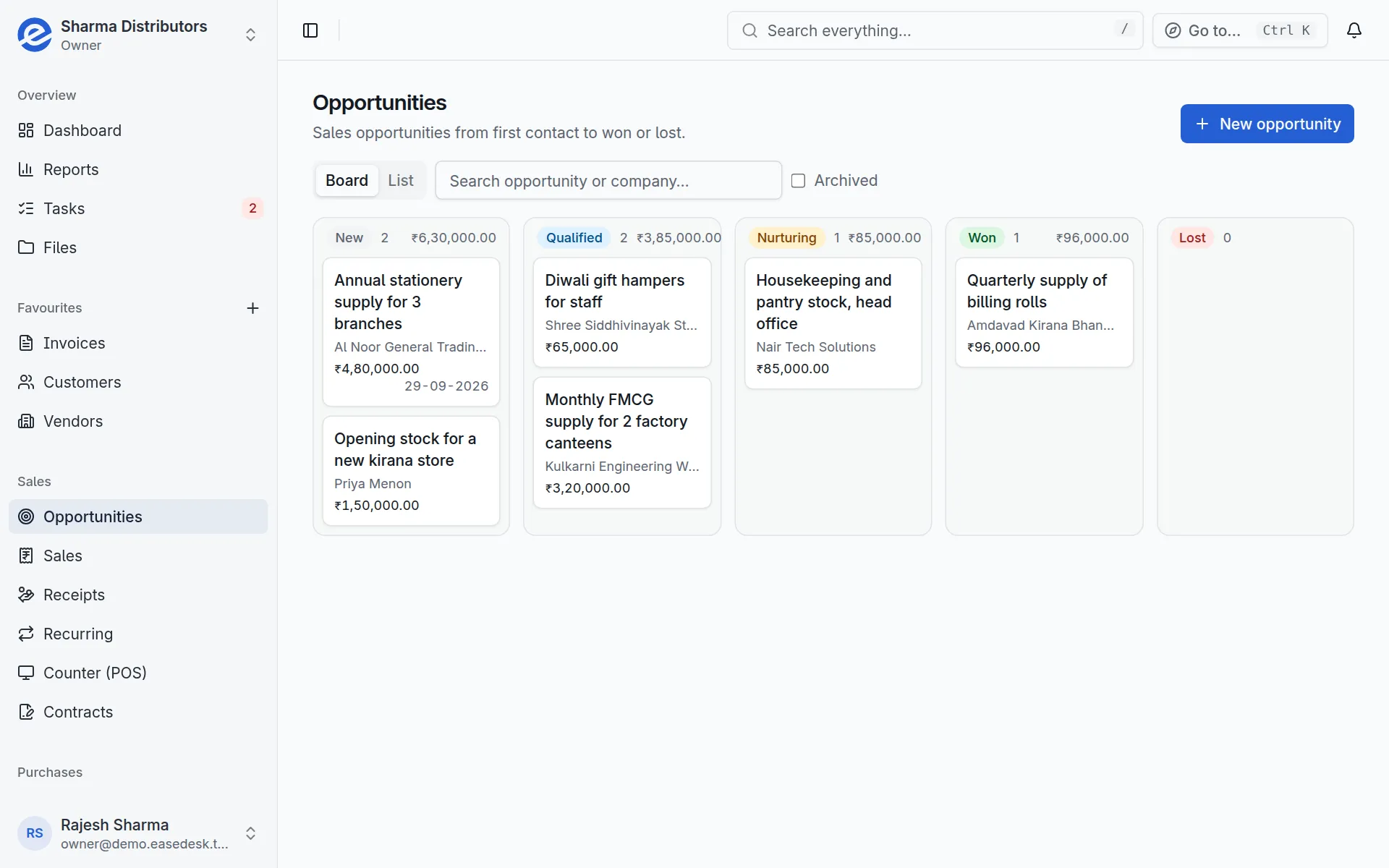Click Priya Menon customer name
The image size is (1389, 868).
373,484
